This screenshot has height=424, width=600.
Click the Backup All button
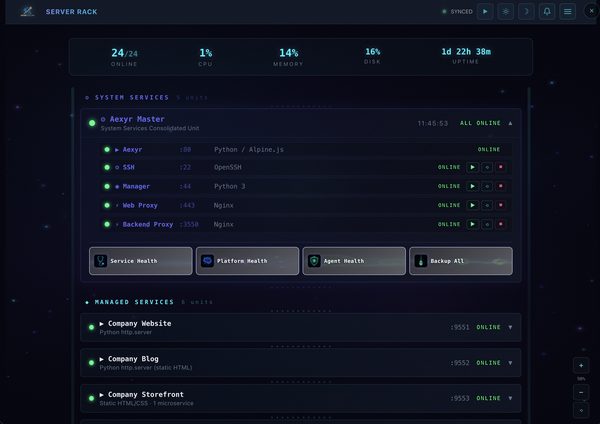point(461,261)
